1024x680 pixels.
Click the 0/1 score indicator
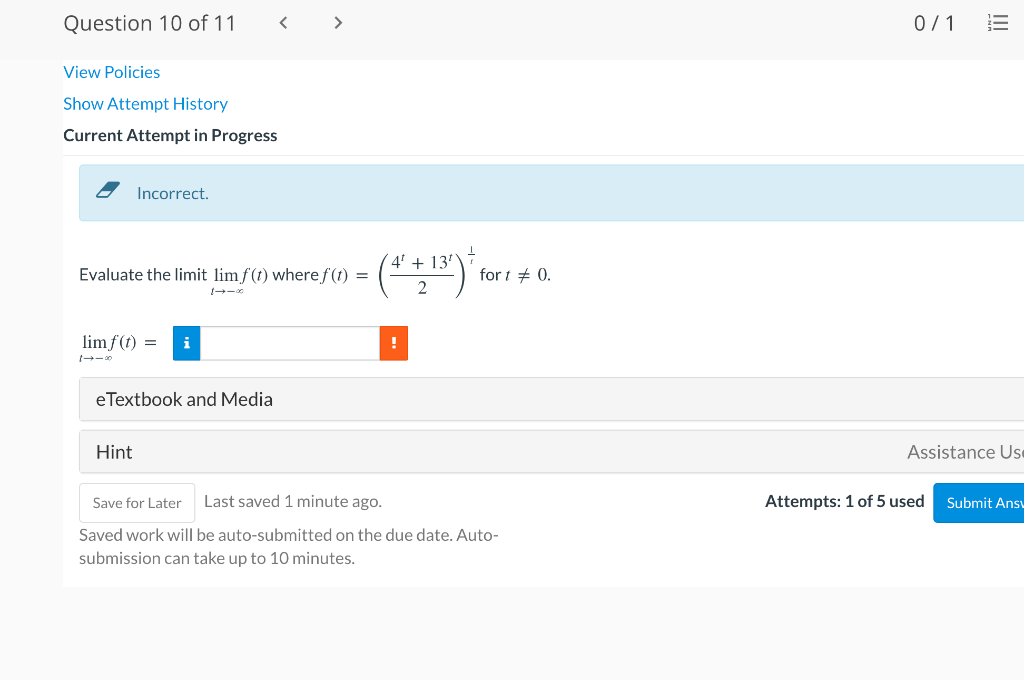point(934,22)
